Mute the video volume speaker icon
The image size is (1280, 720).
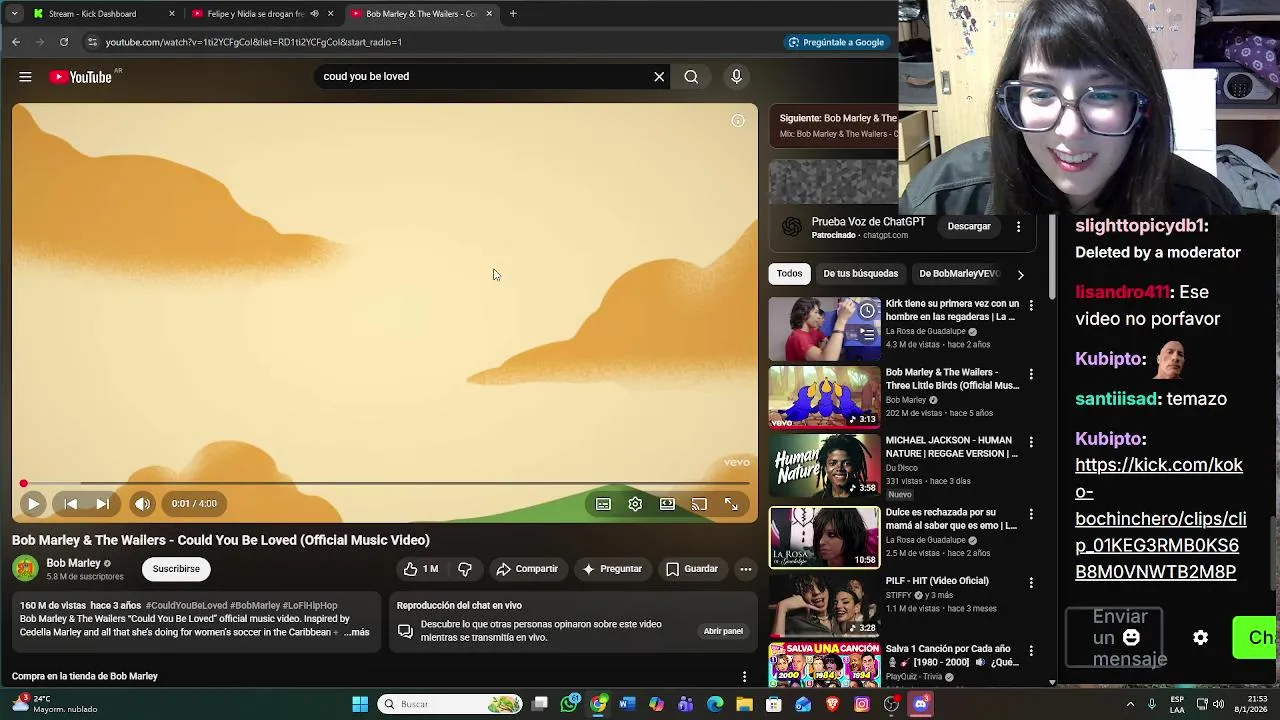coord(143,504)
